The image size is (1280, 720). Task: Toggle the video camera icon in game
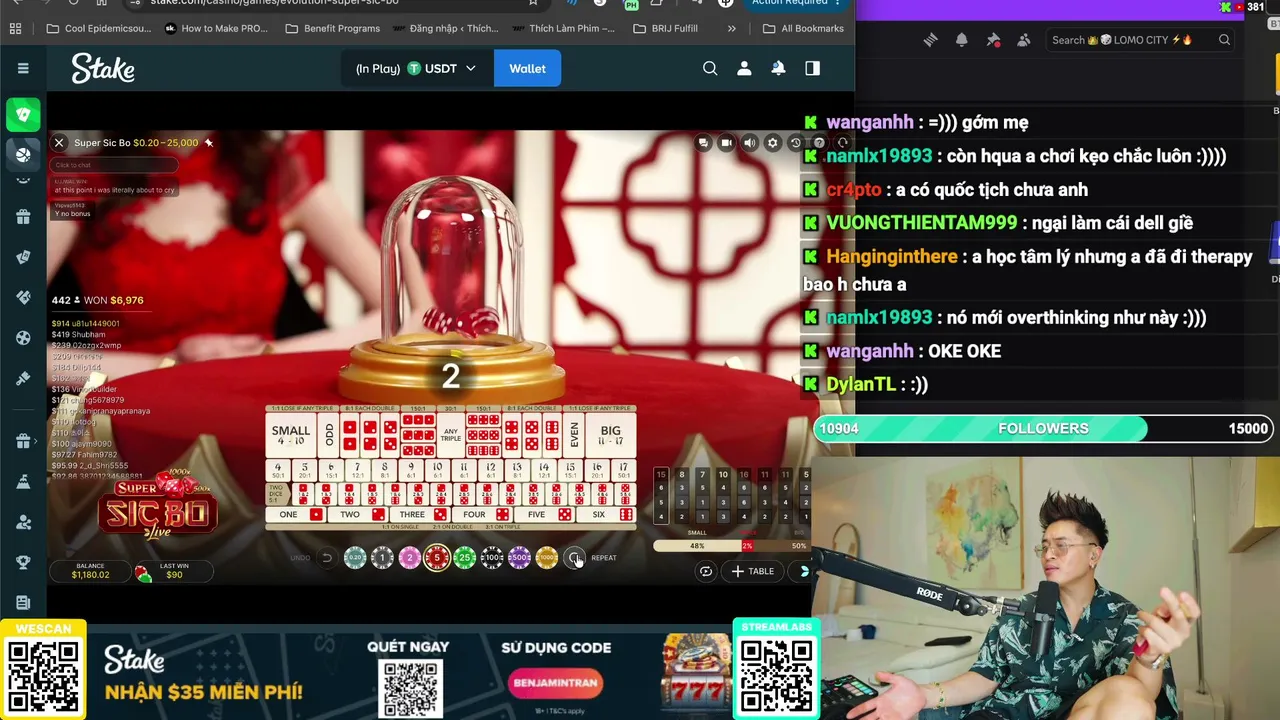coord(727,143)
